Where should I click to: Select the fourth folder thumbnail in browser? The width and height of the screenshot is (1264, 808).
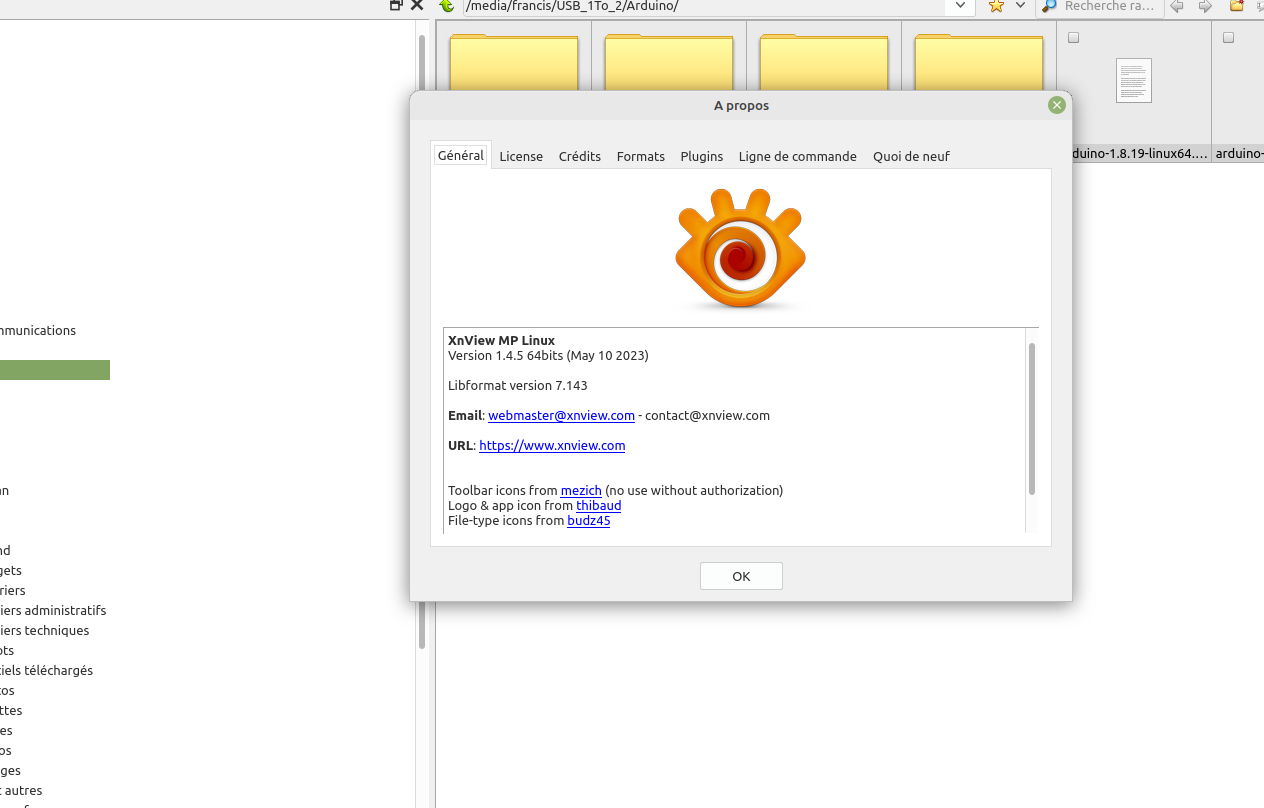(979, 63)
